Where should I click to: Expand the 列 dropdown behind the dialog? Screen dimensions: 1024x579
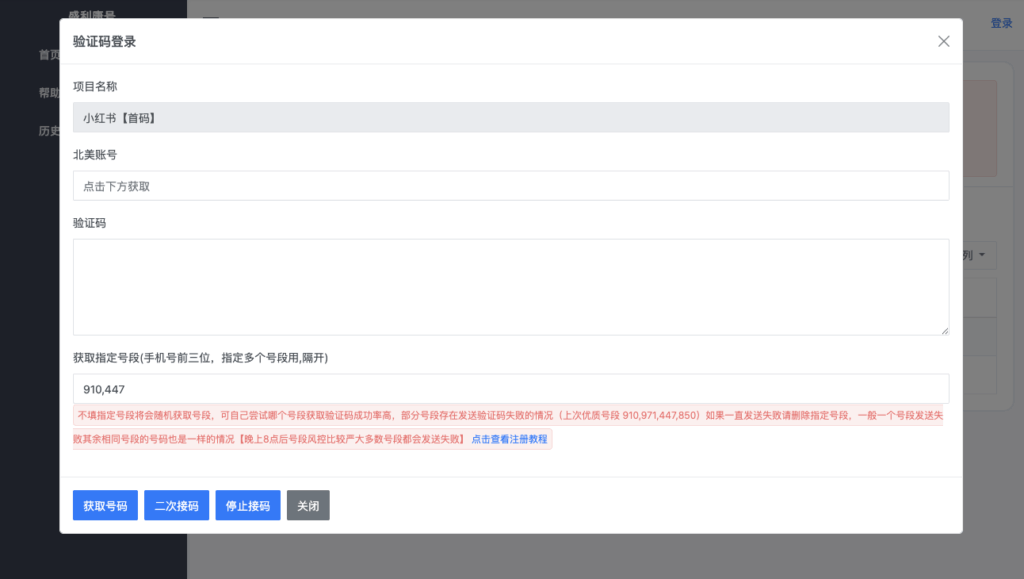[978, 256]
